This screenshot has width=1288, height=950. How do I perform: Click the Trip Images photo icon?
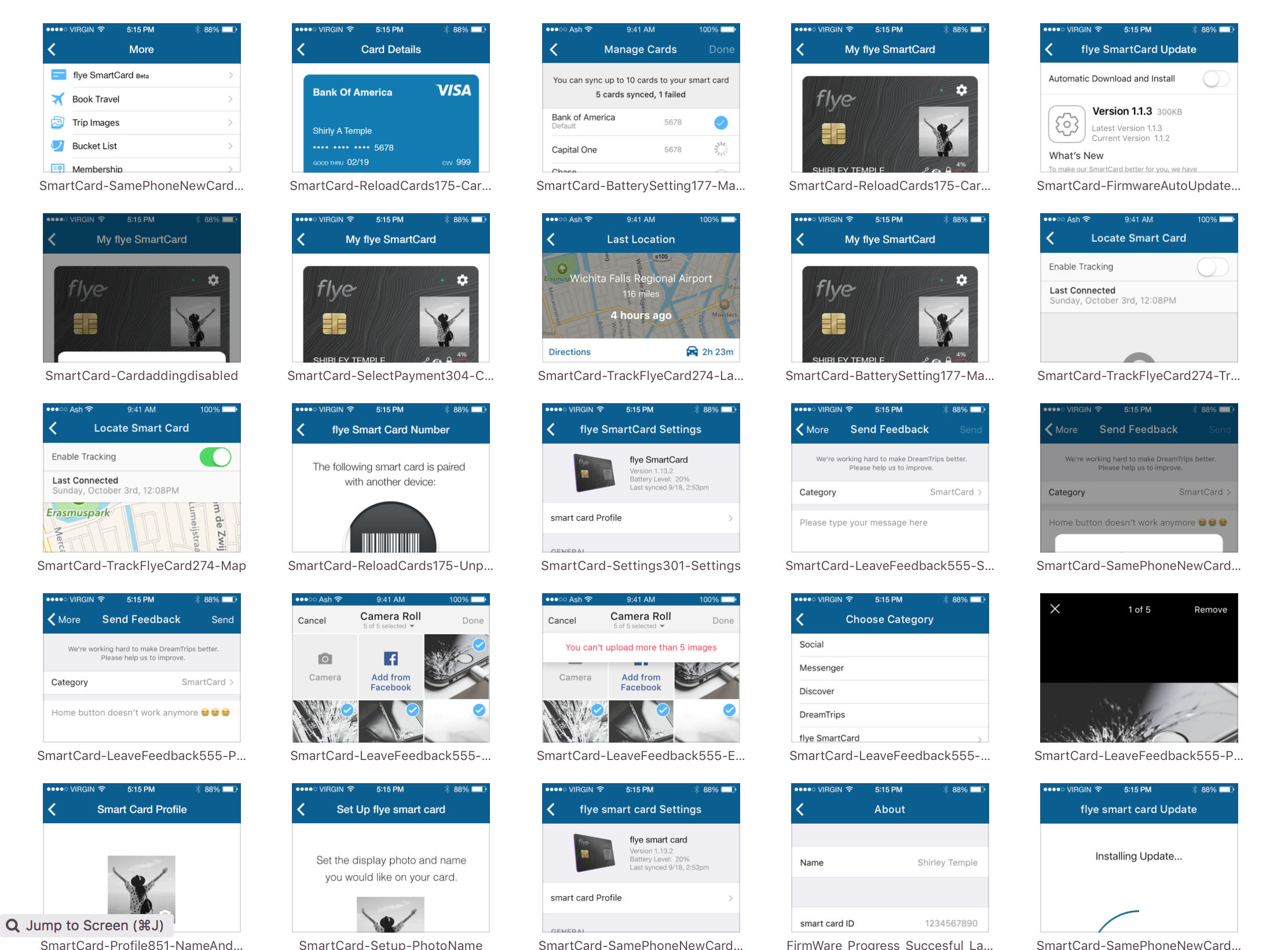point(58,122)
